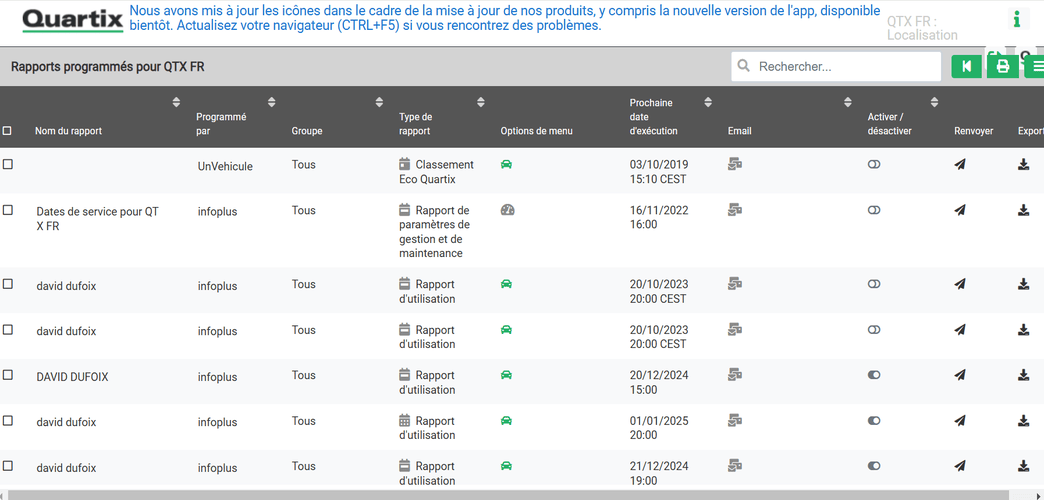Click the 01/01/2025 20:00 date cell
The height and width of the screenshot is (500, 1044).
coord(659,428)
